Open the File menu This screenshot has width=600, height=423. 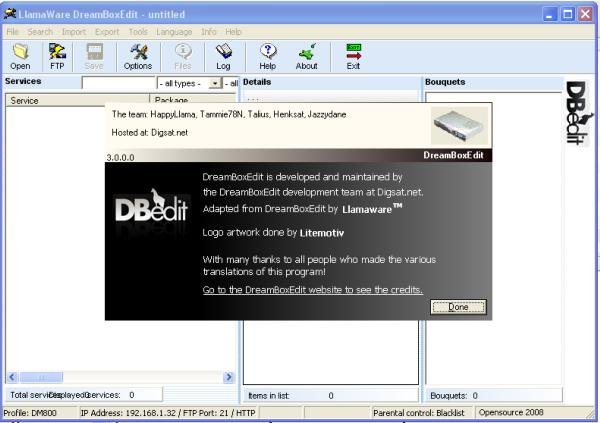[13, 32]
